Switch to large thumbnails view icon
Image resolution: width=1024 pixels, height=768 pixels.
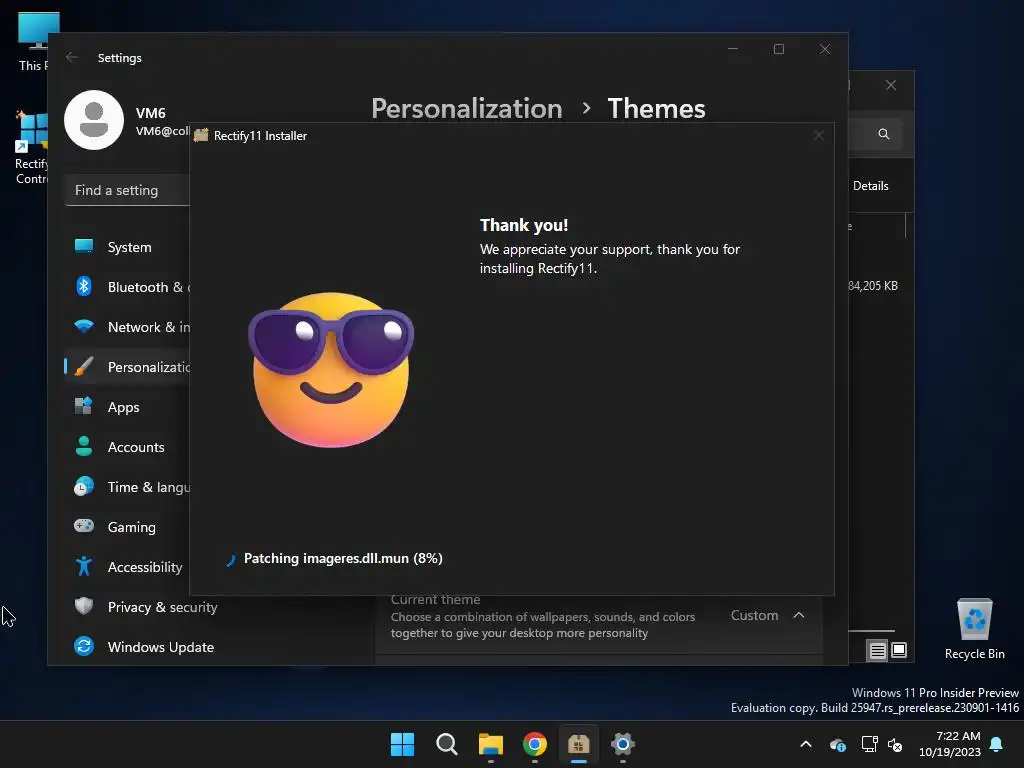click(x=899, y=650)
